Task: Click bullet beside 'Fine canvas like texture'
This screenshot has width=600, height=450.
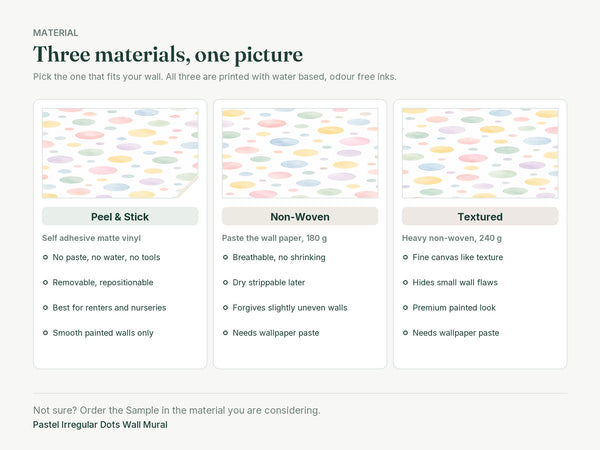Action: click(x=405, y=257)
